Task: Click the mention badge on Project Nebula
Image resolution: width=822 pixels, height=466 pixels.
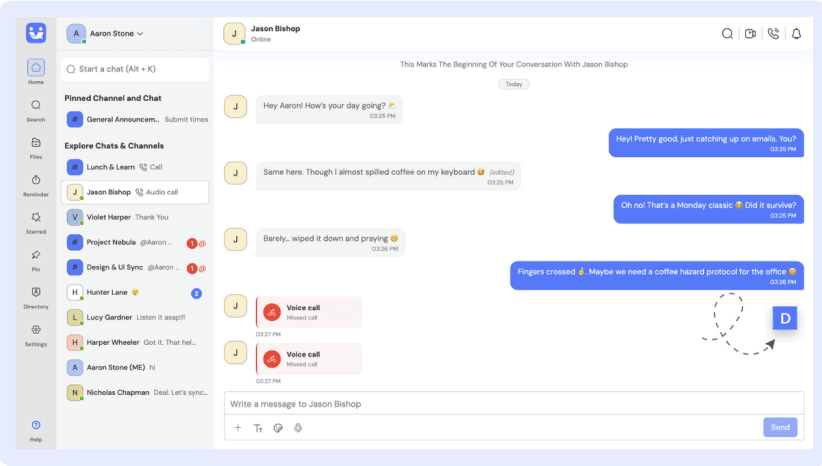Action: tap(202, 243)
